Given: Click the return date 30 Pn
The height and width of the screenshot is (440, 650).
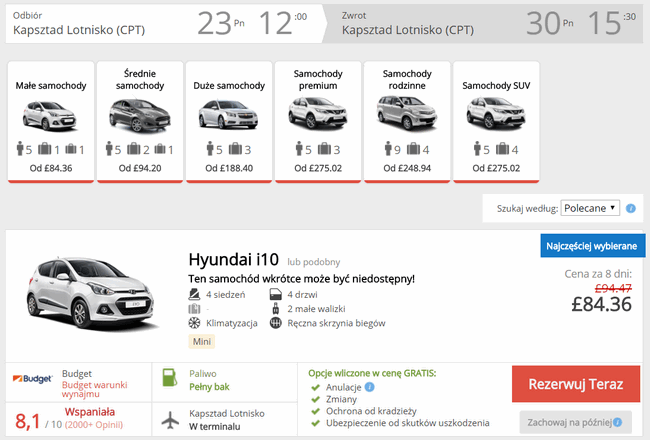Looking at the screenshot, I should pyautogui.click(x=550, y=23).
